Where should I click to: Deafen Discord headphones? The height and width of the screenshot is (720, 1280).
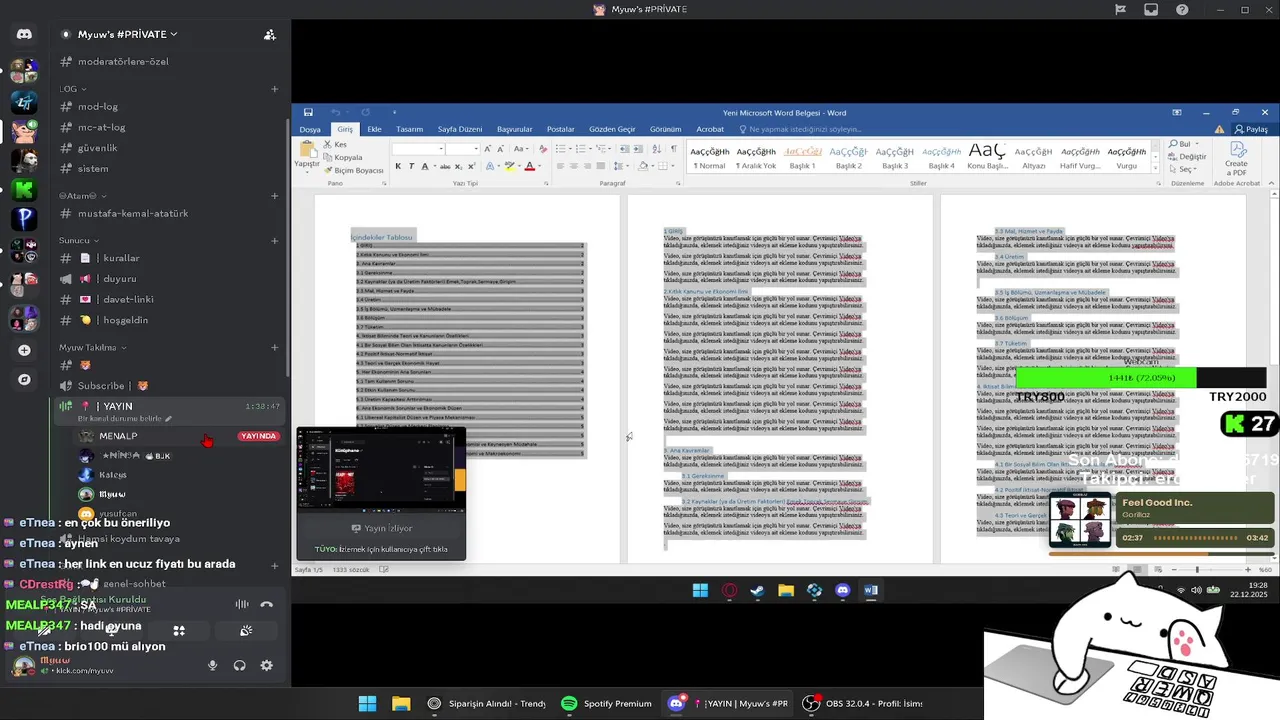click(x=239, y=665)
